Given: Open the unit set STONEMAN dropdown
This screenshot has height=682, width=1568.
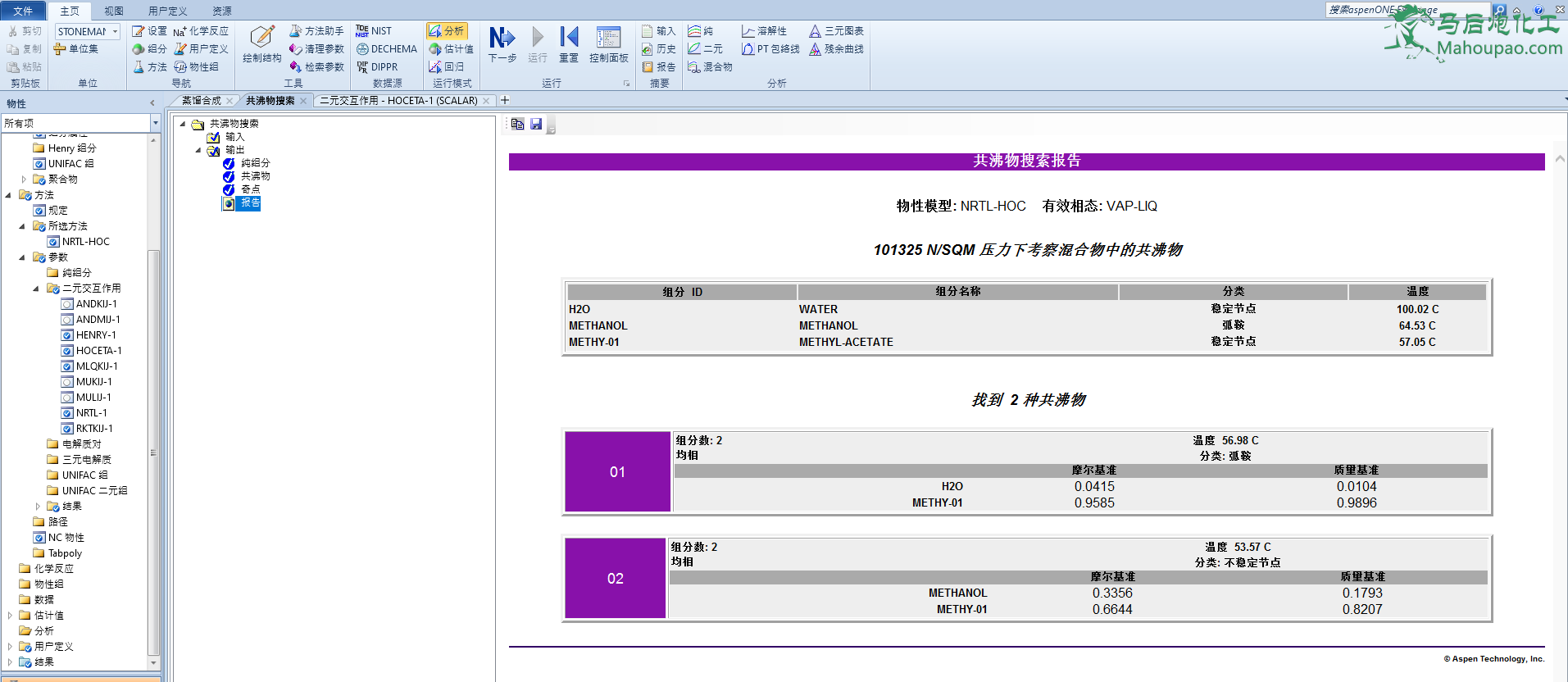Looking at the screenshot, I should pos(116,31).
